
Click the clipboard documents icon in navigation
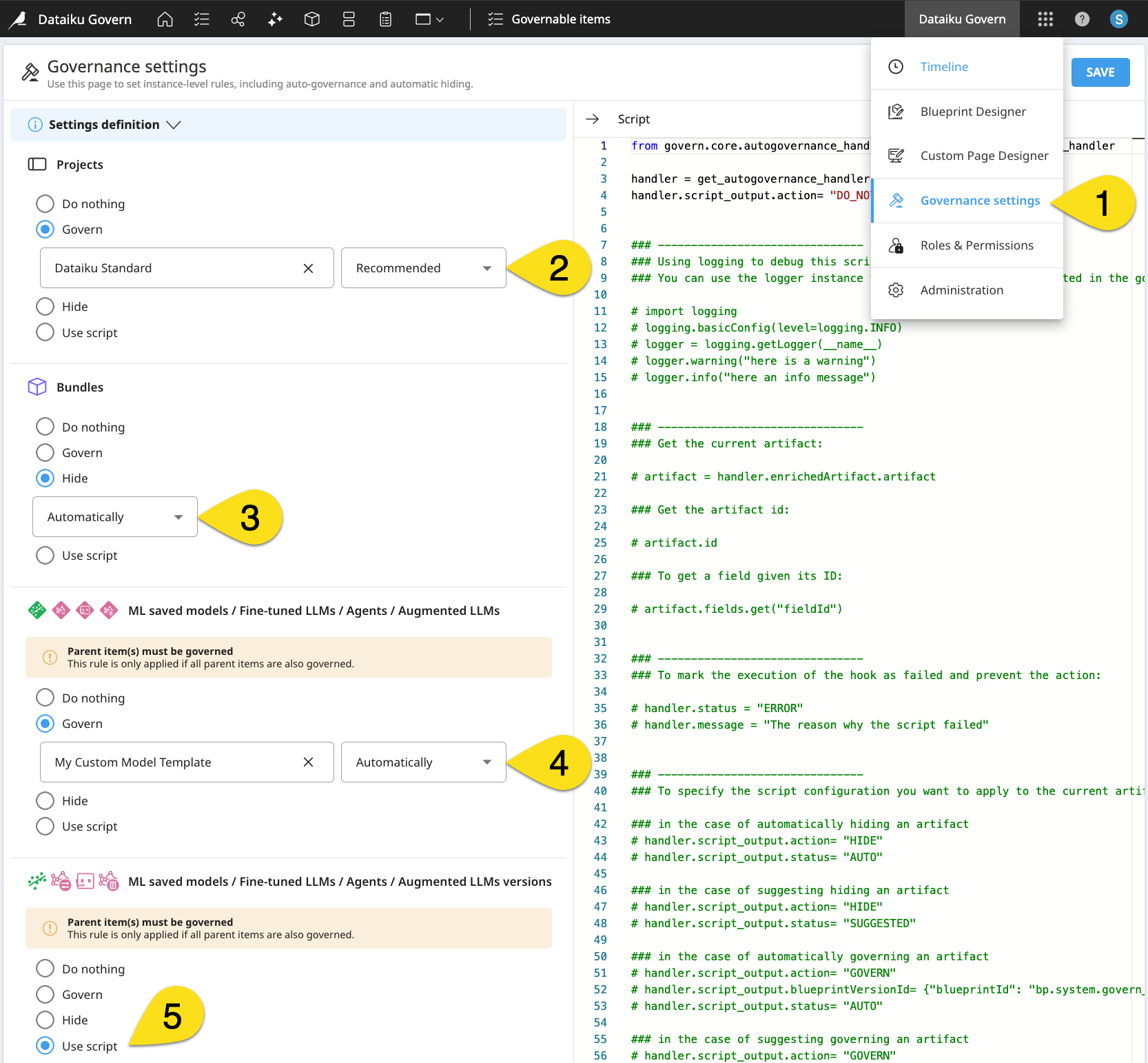(x=385, y=19)
